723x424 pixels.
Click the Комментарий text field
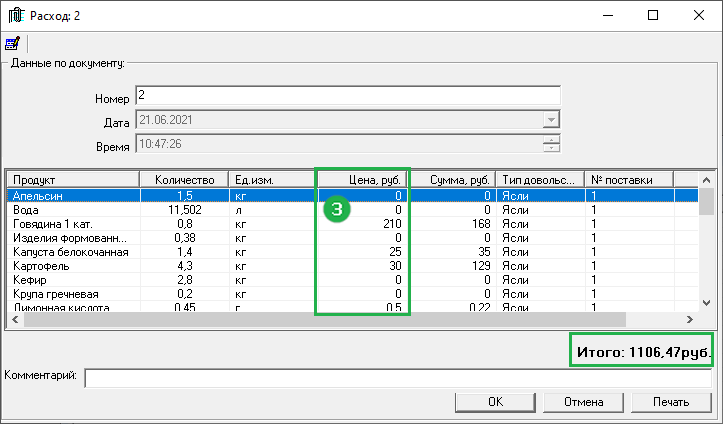(x=399, y=377)
